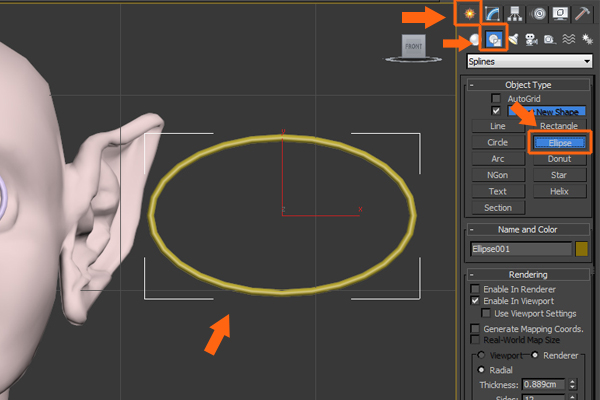This screenshot has width=600, height=400.
Task: Choose the Donut spline button
Action: tap(559, 159)
